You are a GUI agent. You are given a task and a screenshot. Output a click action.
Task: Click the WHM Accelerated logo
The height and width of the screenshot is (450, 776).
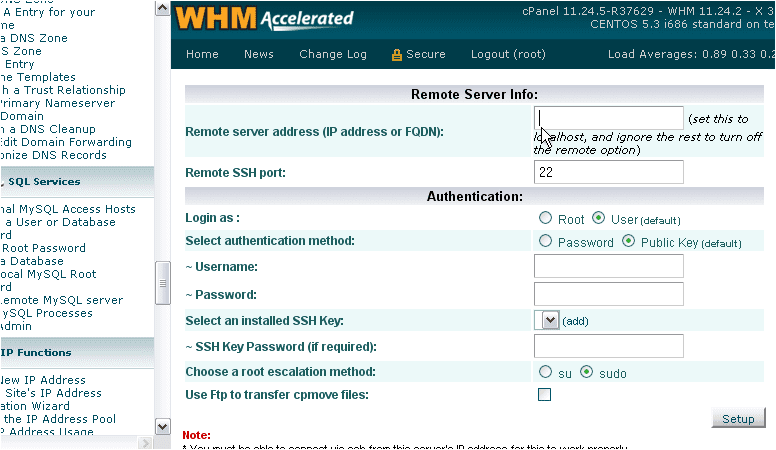[264, 18]
